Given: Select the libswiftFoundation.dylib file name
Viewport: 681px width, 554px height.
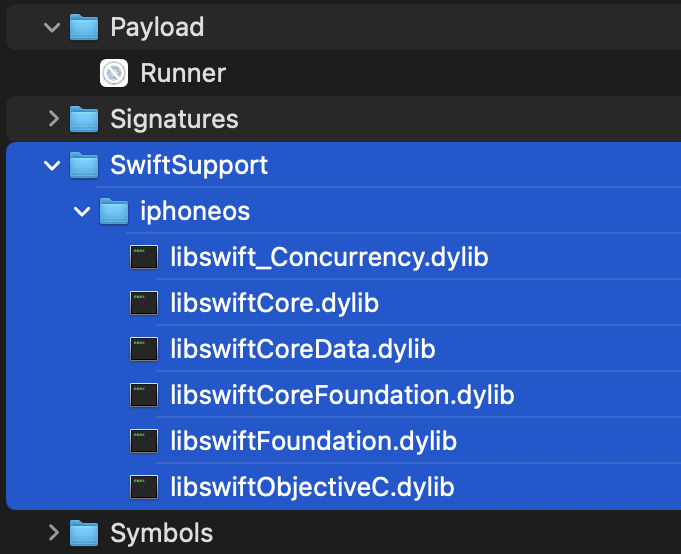Looking at the screenshot, I should point(314,441).
